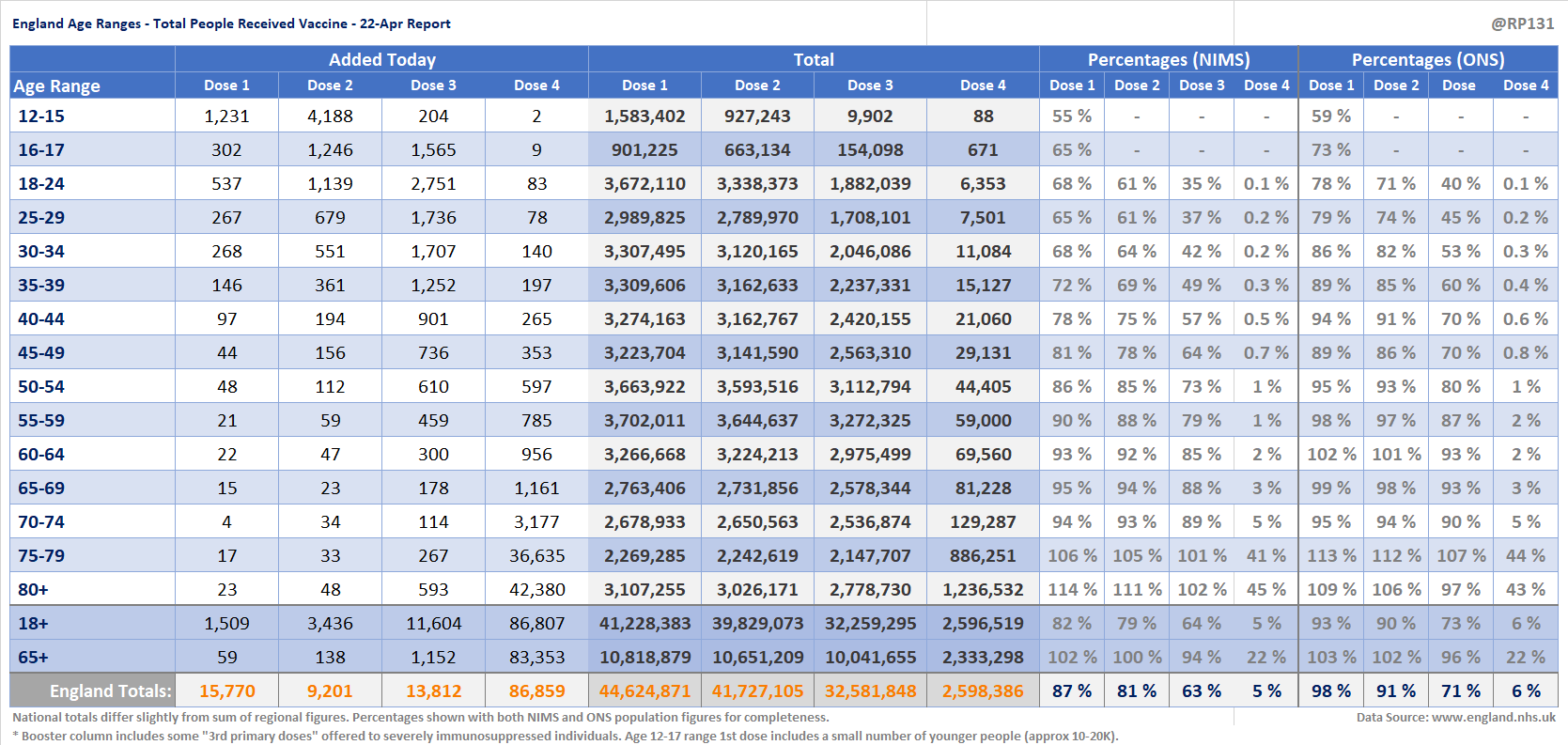The image size is (1568, 745).
Task: Select the England total Dose 1 value 44,624,871
Action: pyautogui.click(x=644, y=691)
